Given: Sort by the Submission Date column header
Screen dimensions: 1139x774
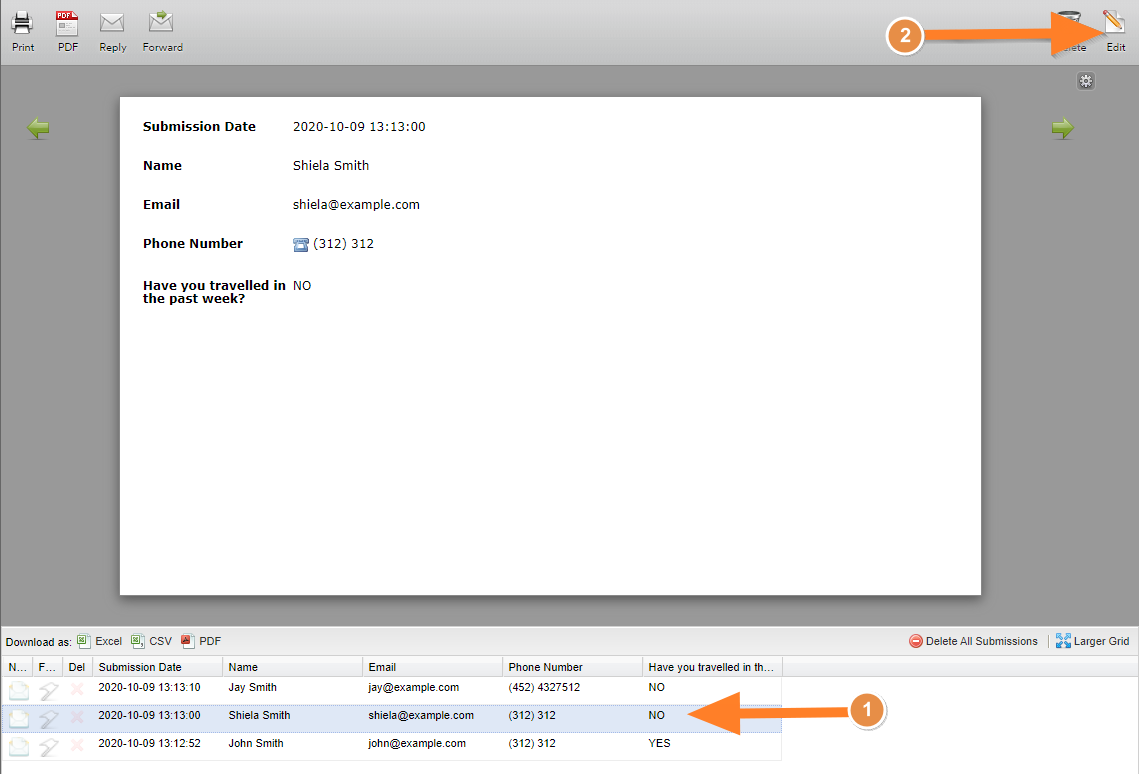Looking at the screenshot, I should (140, 667).
